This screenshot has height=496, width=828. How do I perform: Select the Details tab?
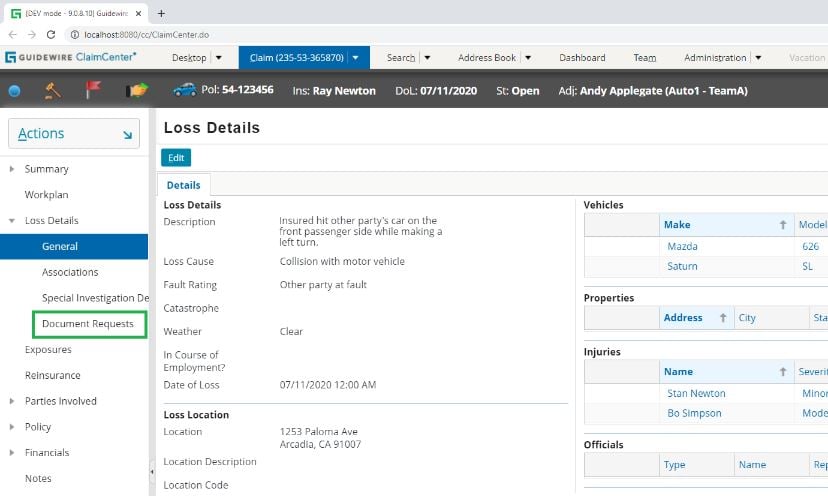183,185
